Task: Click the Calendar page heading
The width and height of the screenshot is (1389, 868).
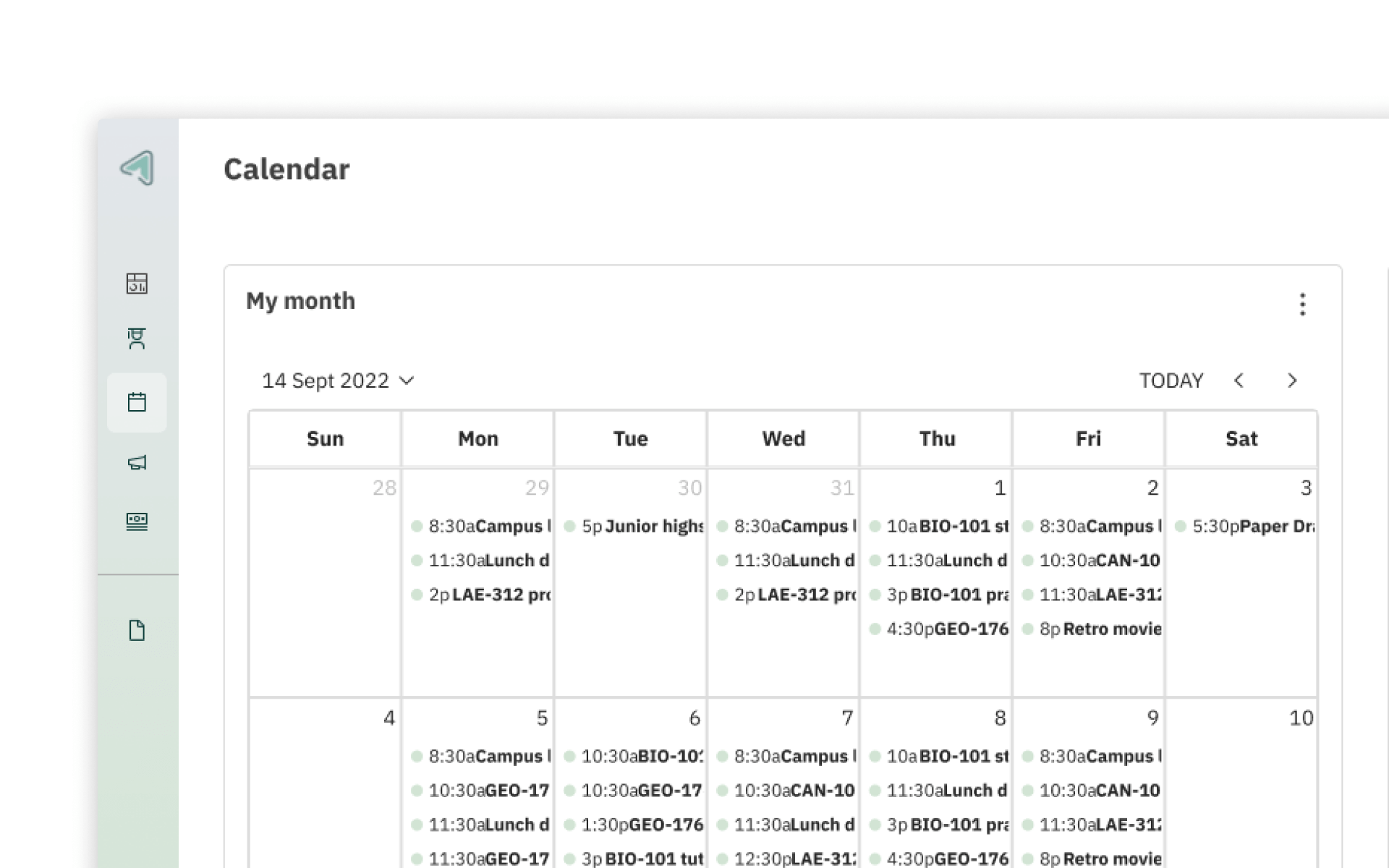Action: 286,169
